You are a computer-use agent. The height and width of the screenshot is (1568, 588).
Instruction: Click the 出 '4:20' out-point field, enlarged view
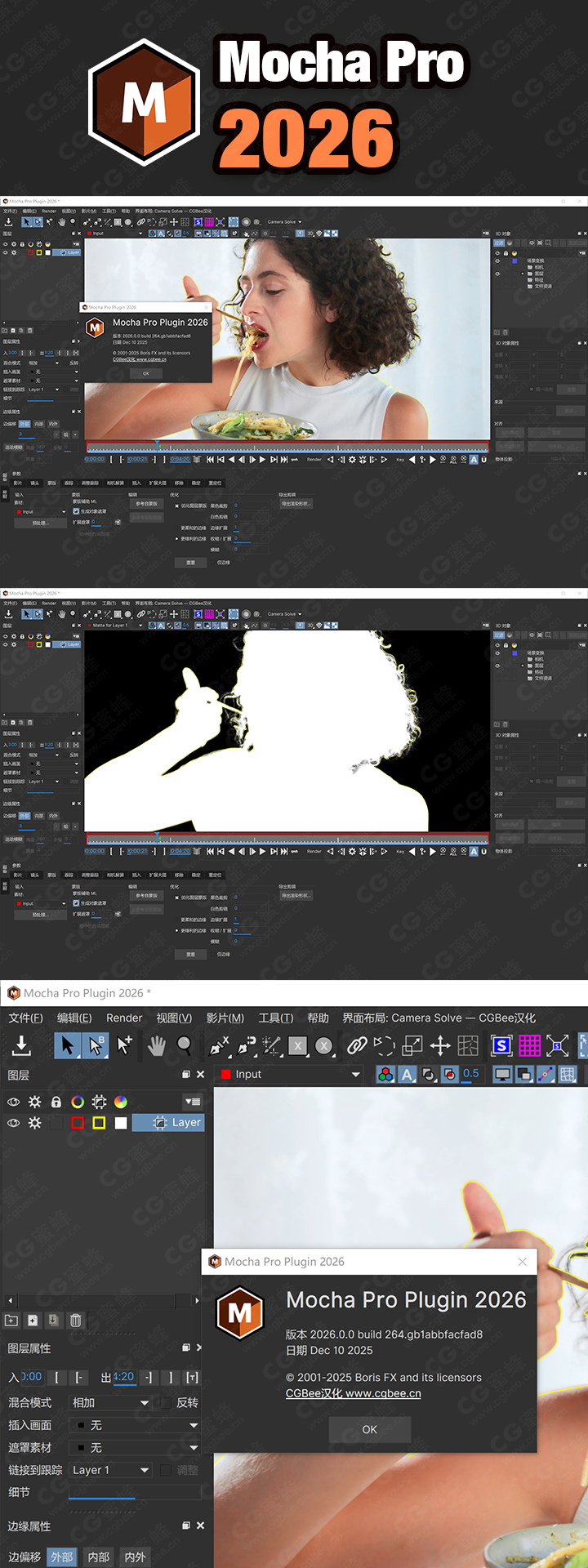point(123,1377)
